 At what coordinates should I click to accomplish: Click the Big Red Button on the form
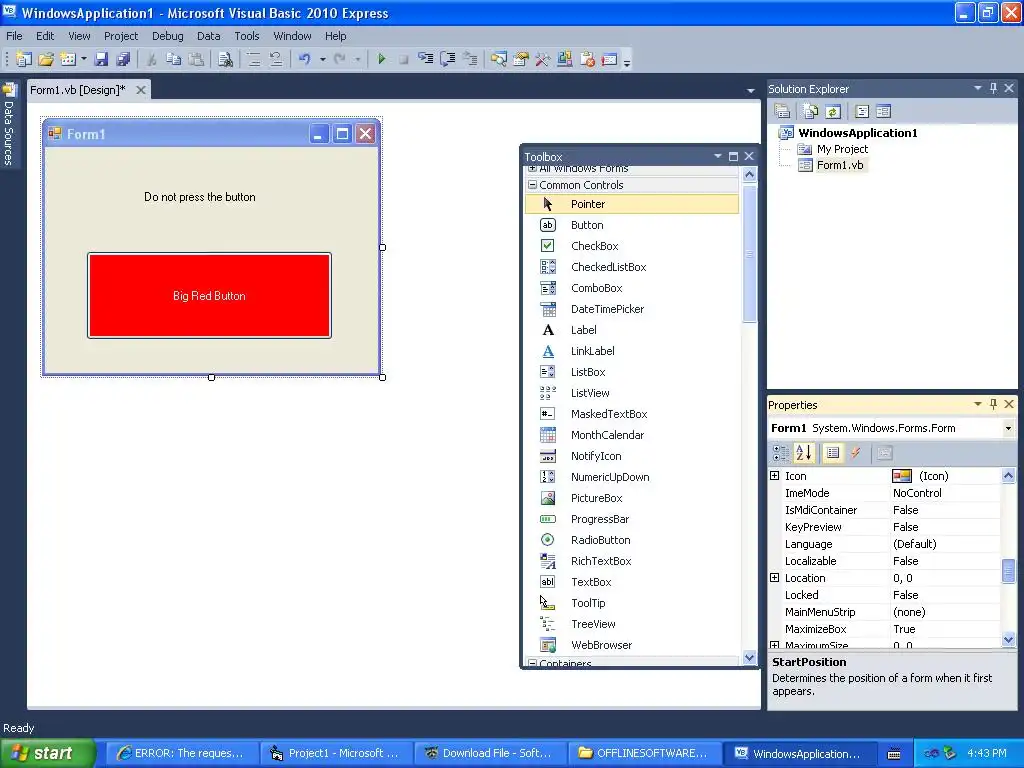pos(209,296)
